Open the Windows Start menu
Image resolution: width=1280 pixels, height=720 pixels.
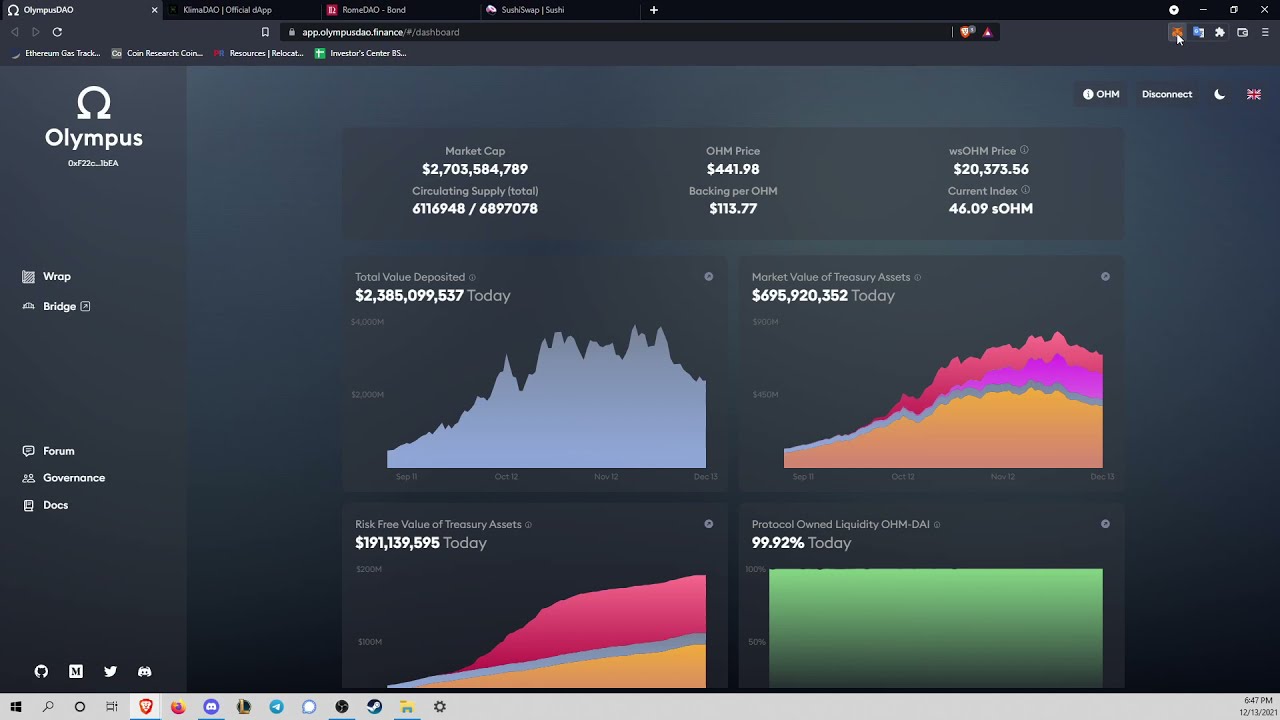click(x=16, y=707)
